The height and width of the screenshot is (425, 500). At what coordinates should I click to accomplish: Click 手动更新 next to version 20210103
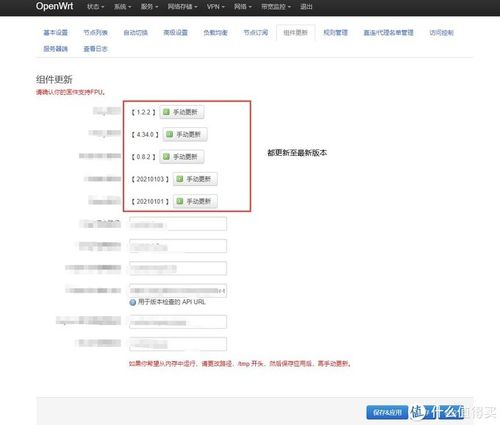point(195,179)
